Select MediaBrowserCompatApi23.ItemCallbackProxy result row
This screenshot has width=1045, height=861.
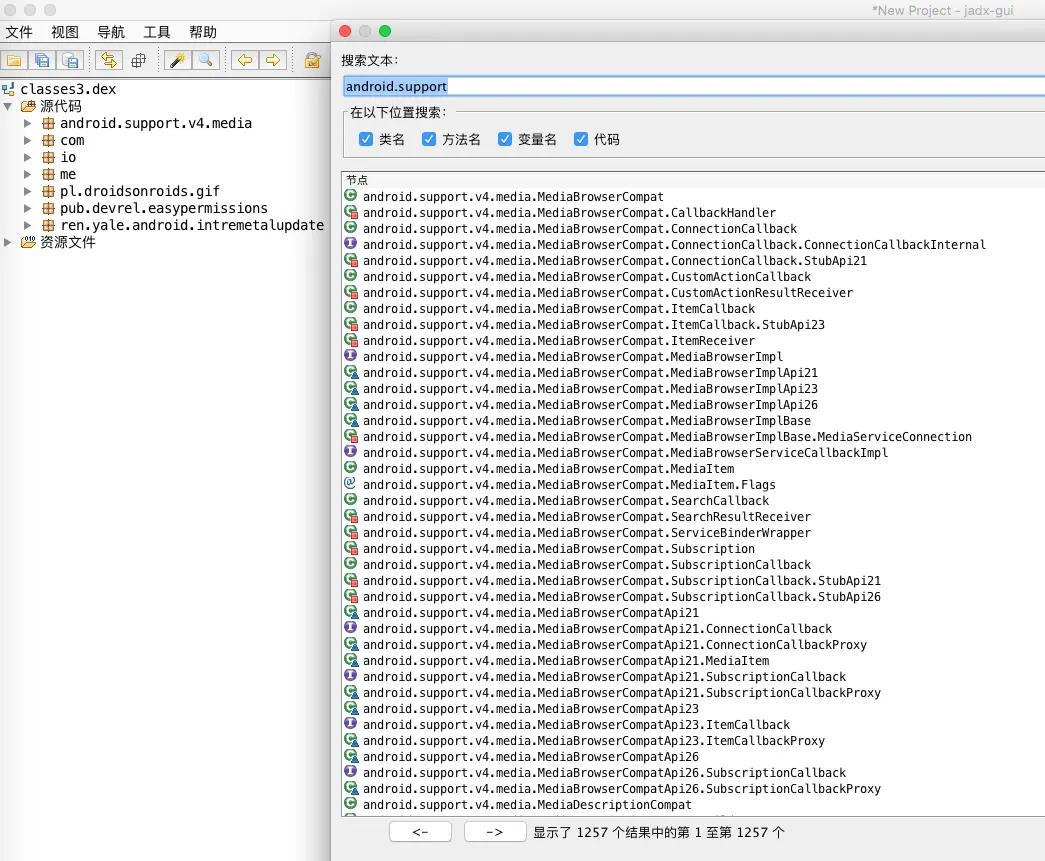coord(693,740)
